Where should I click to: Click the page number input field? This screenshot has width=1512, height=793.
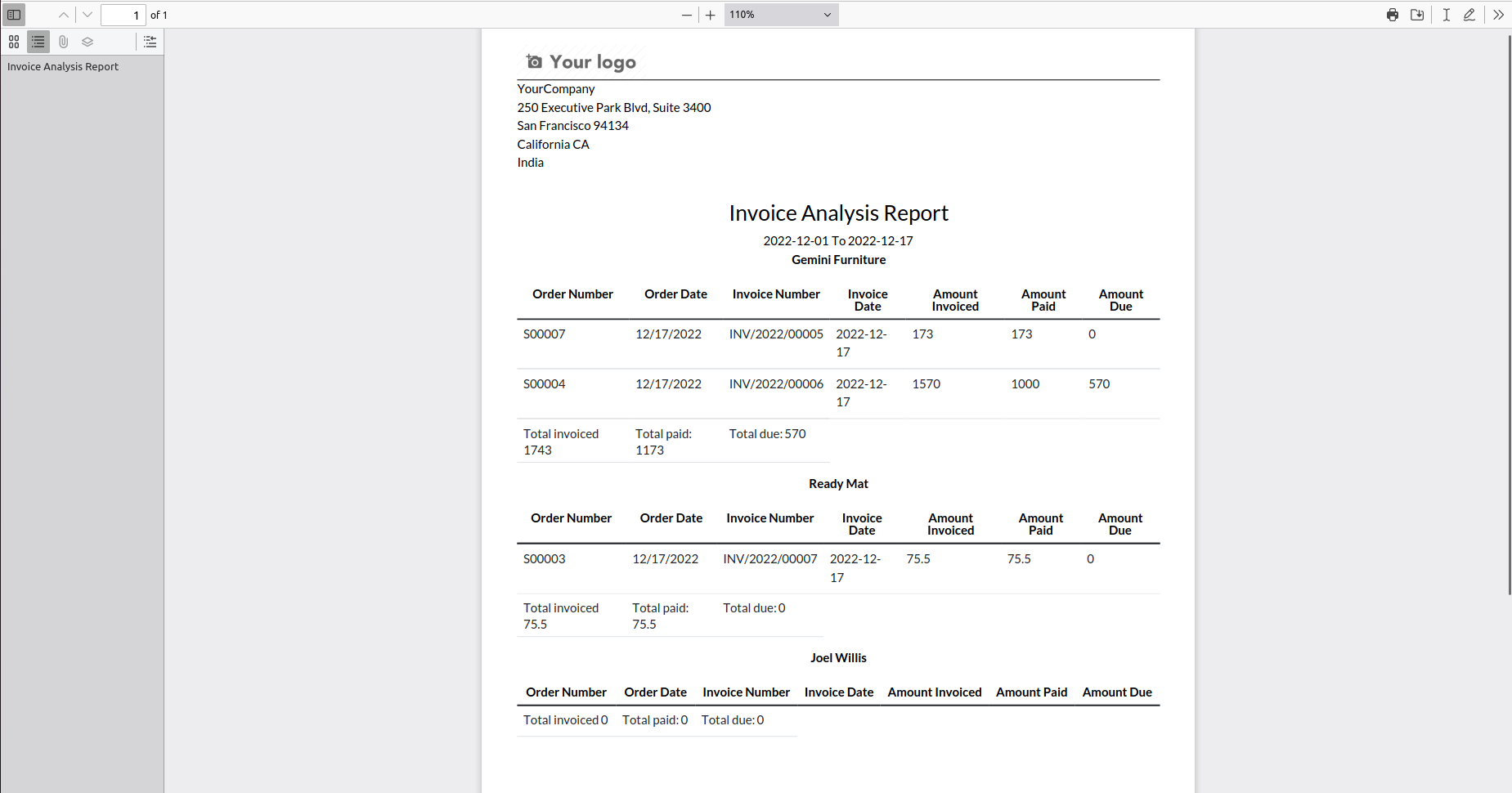tap(123, 15)
